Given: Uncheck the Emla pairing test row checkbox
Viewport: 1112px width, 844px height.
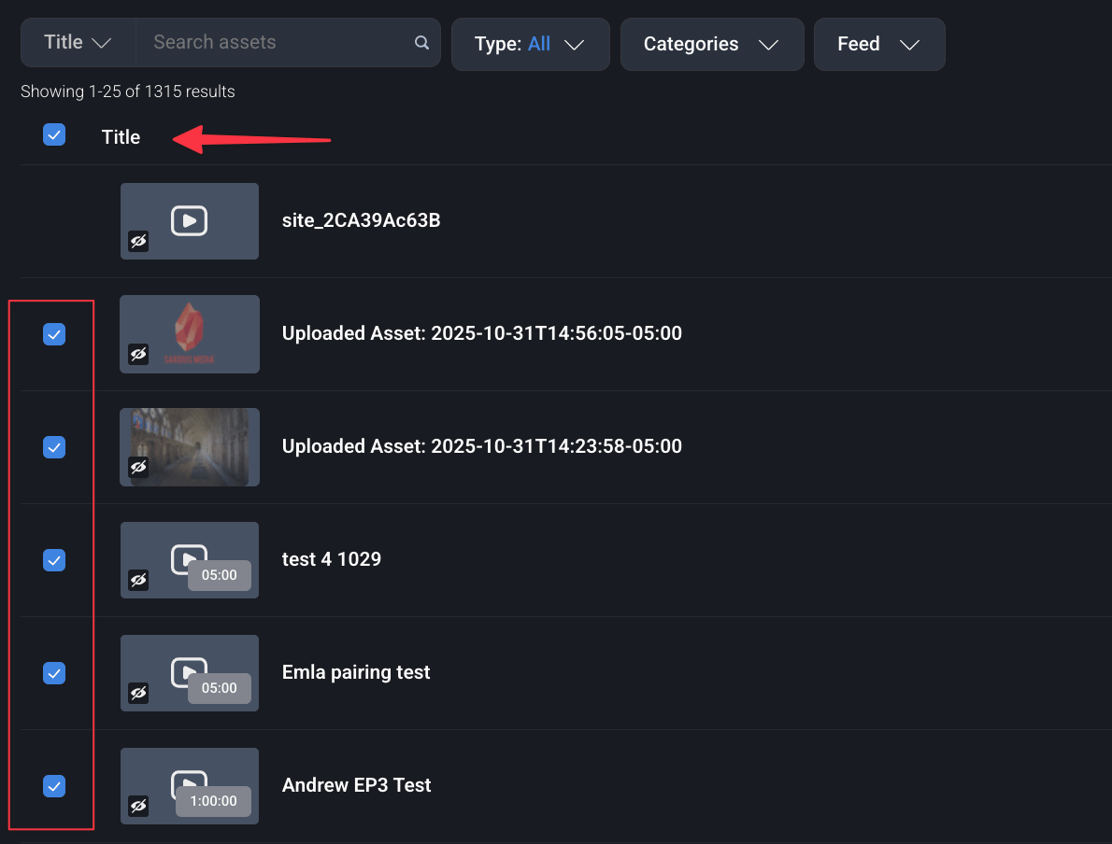Looking at the screenshot, I should tap(54, 673).
